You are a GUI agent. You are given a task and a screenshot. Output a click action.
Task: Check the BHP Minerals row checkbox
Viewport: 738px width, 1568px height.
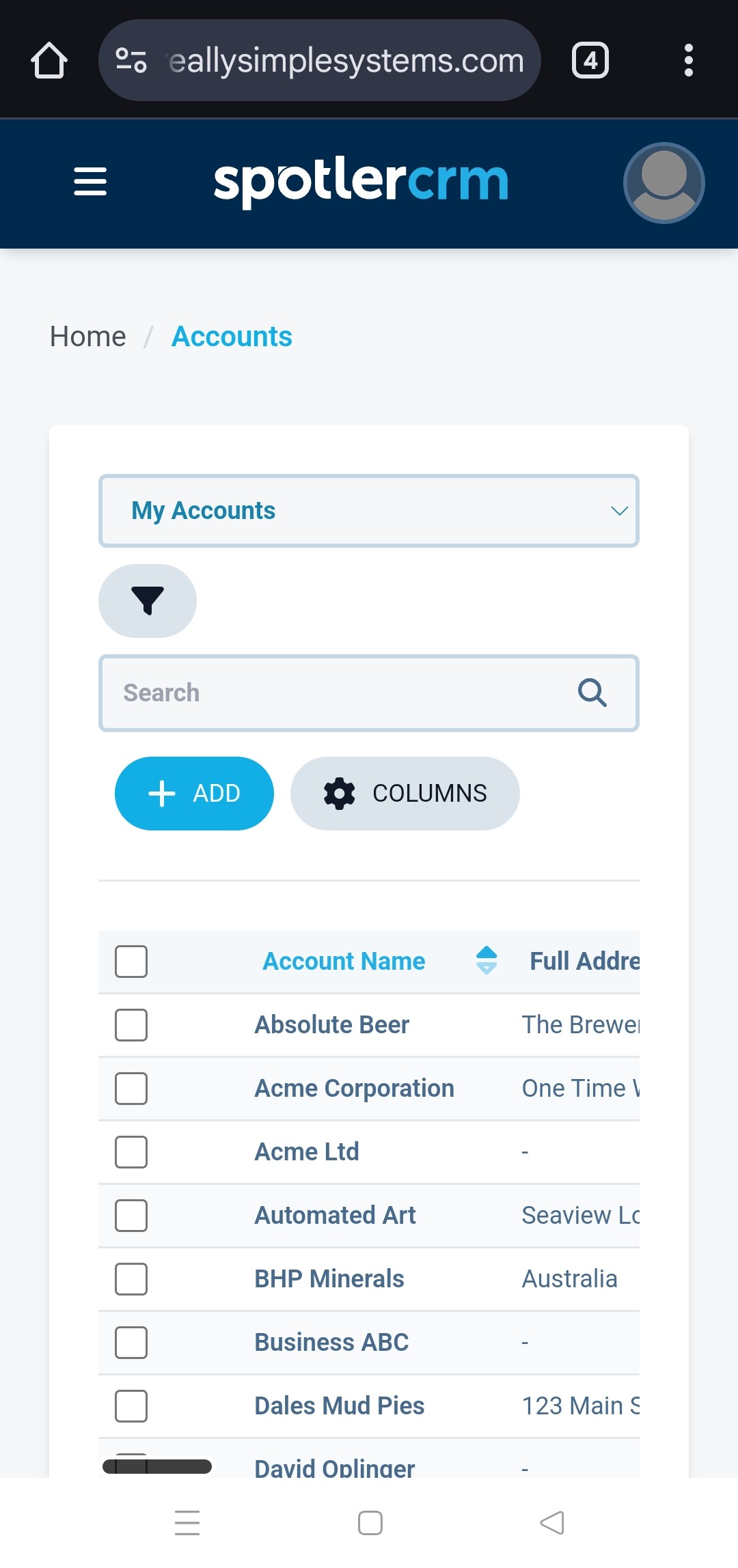(x=131, y=1279)
